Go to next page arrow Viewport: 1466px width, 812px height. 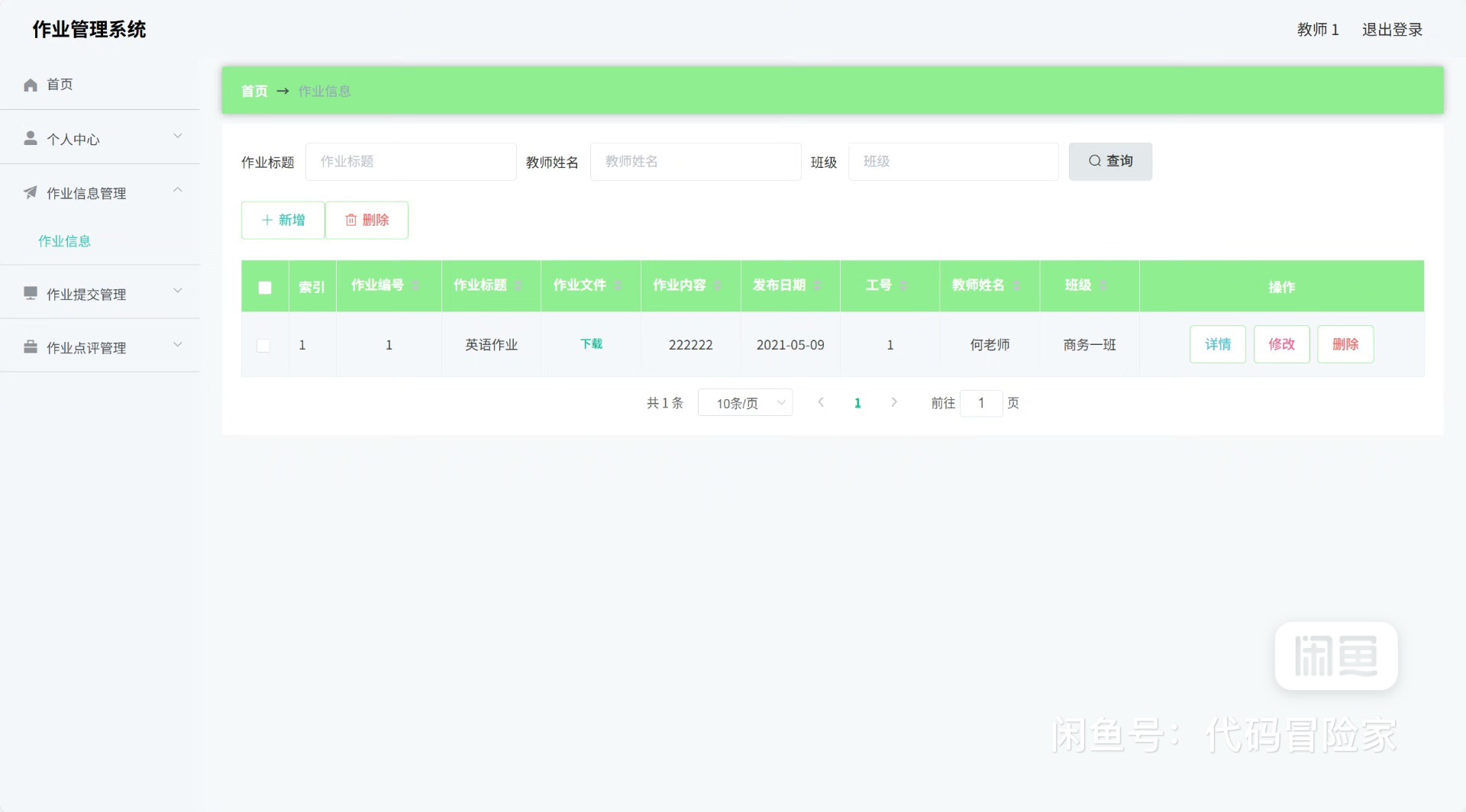click(894, 402)
